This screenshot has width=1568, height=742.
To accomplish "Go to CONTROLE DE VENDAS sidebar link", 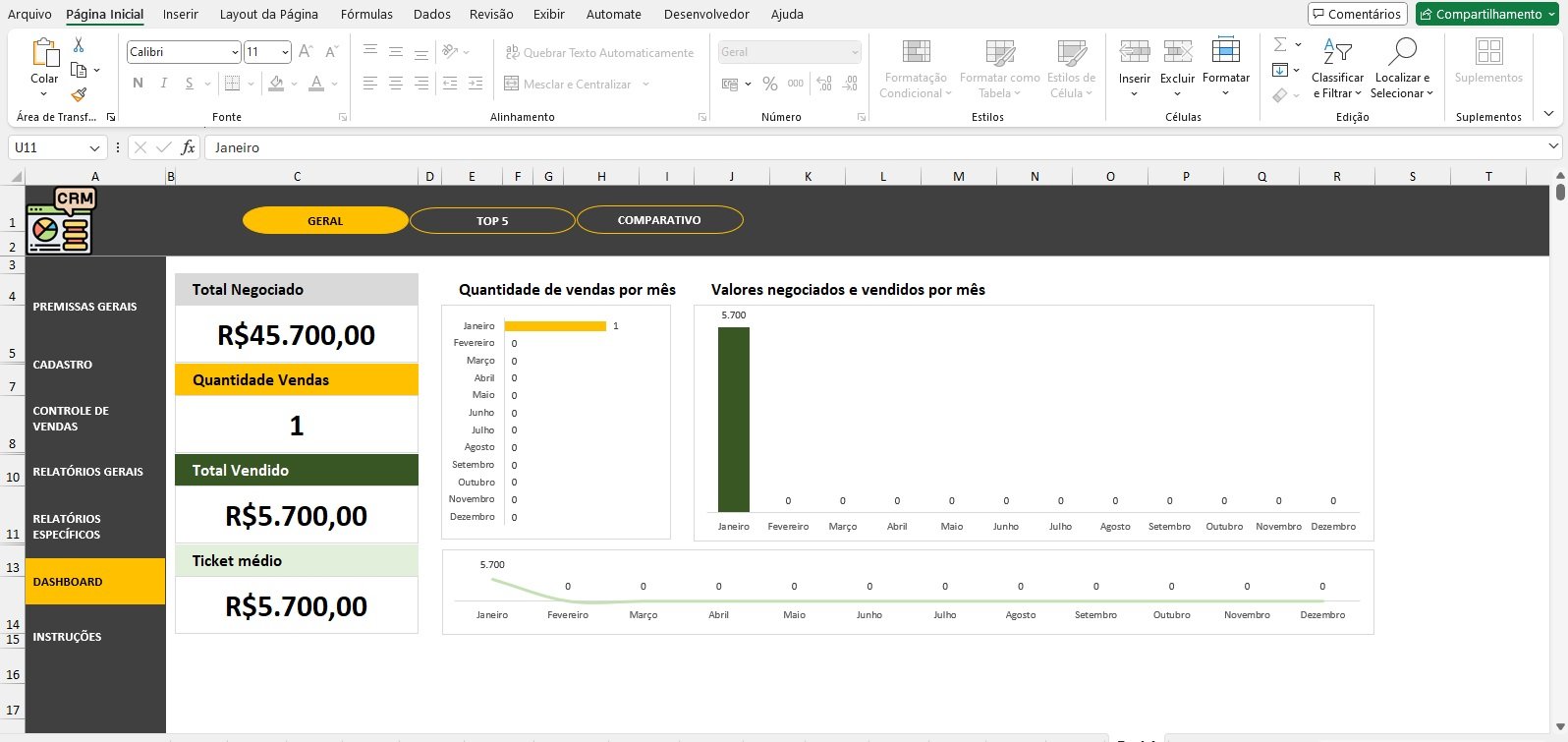I will 71,419.
